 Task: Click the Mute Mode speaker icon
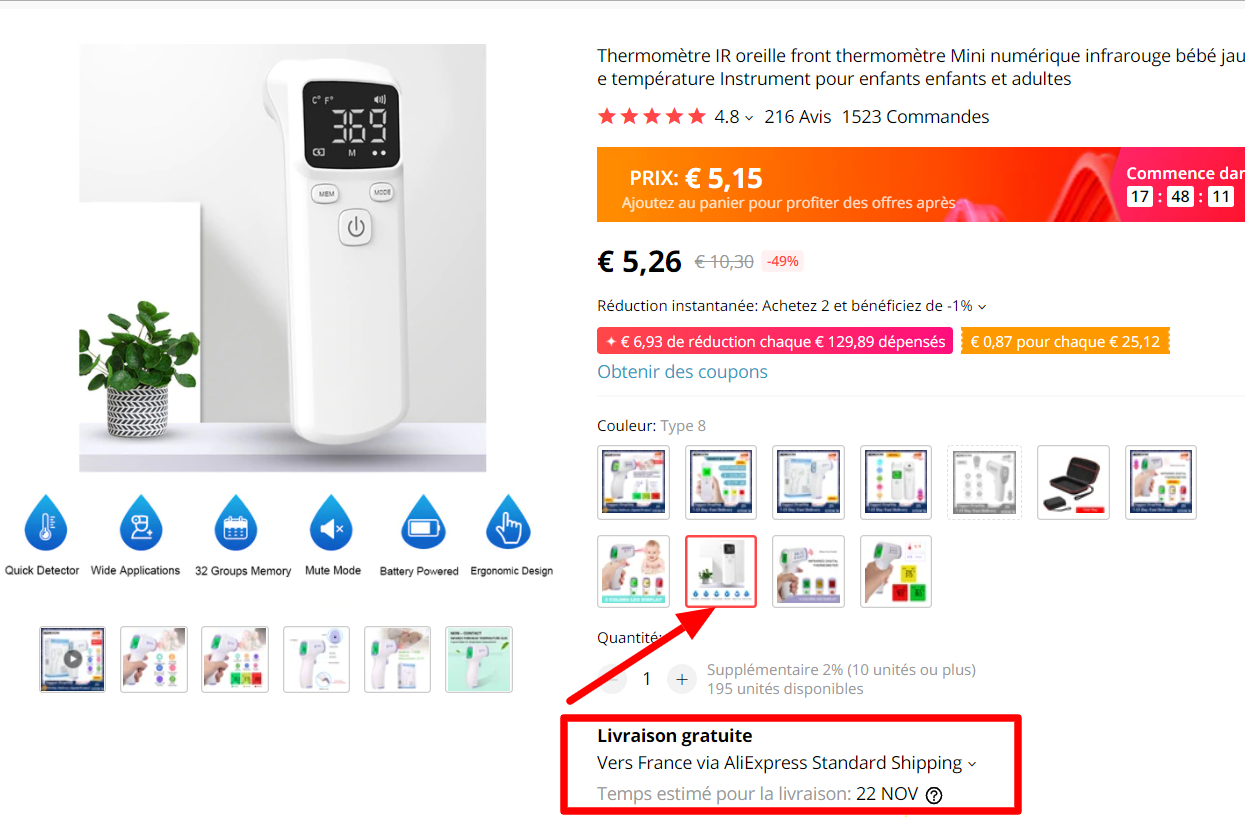click(331, 523)
